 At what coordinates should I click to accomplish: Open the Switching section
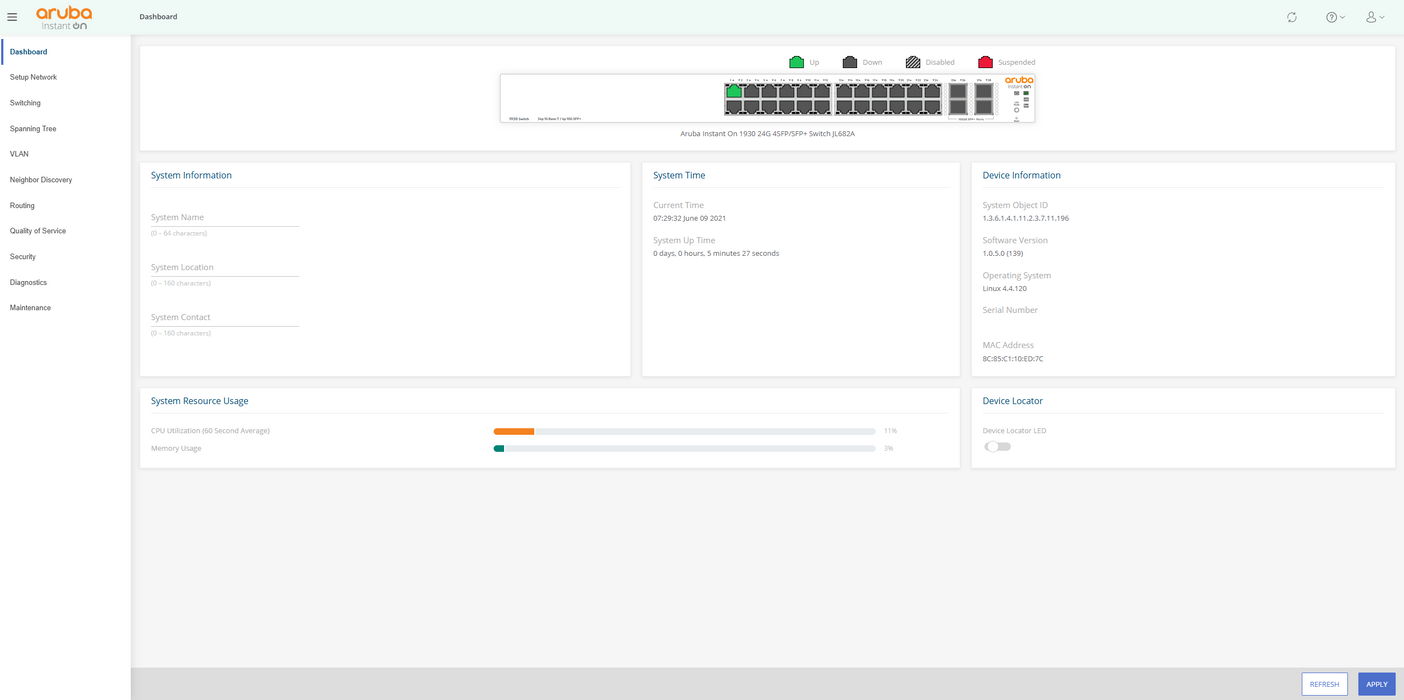tap(25, 103)
